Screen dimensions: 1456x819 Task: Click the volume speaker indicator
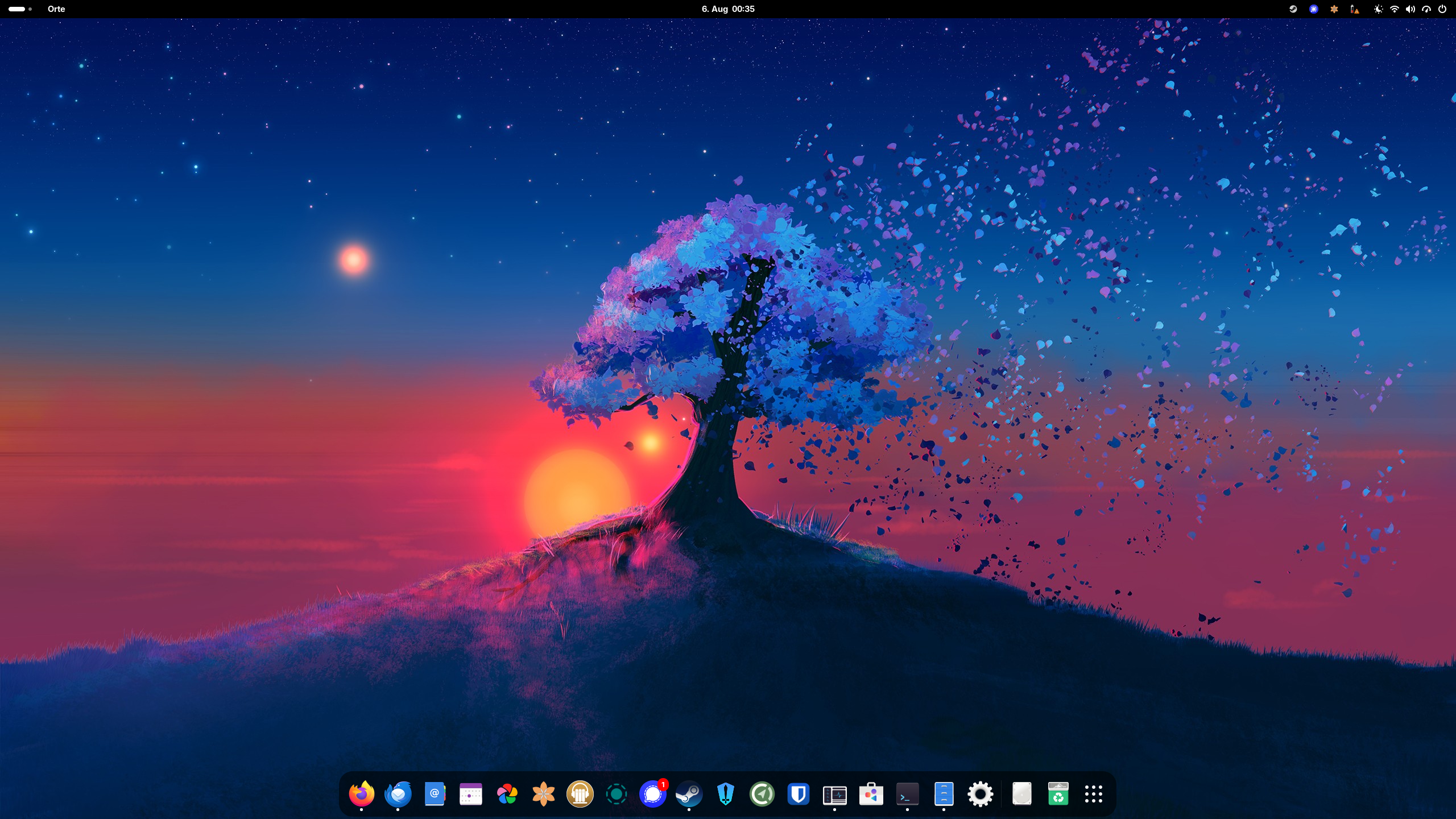1410,9
